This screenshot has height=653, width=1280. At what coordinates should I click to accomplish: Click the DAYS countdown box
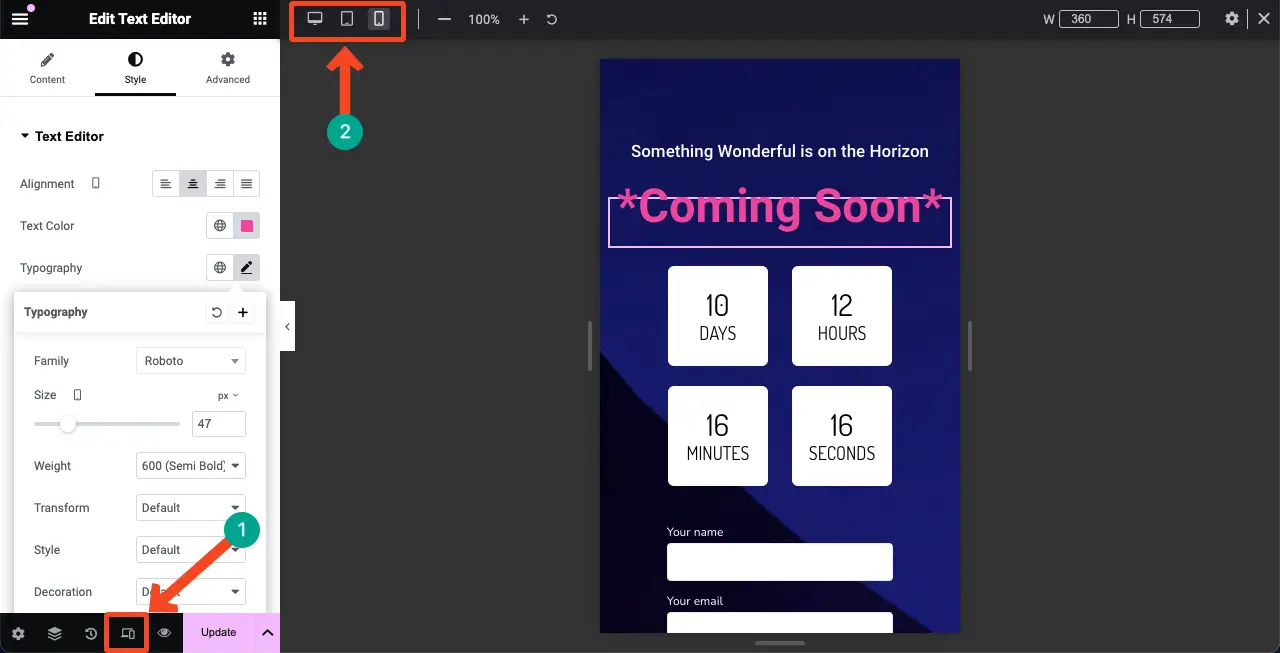718,316
